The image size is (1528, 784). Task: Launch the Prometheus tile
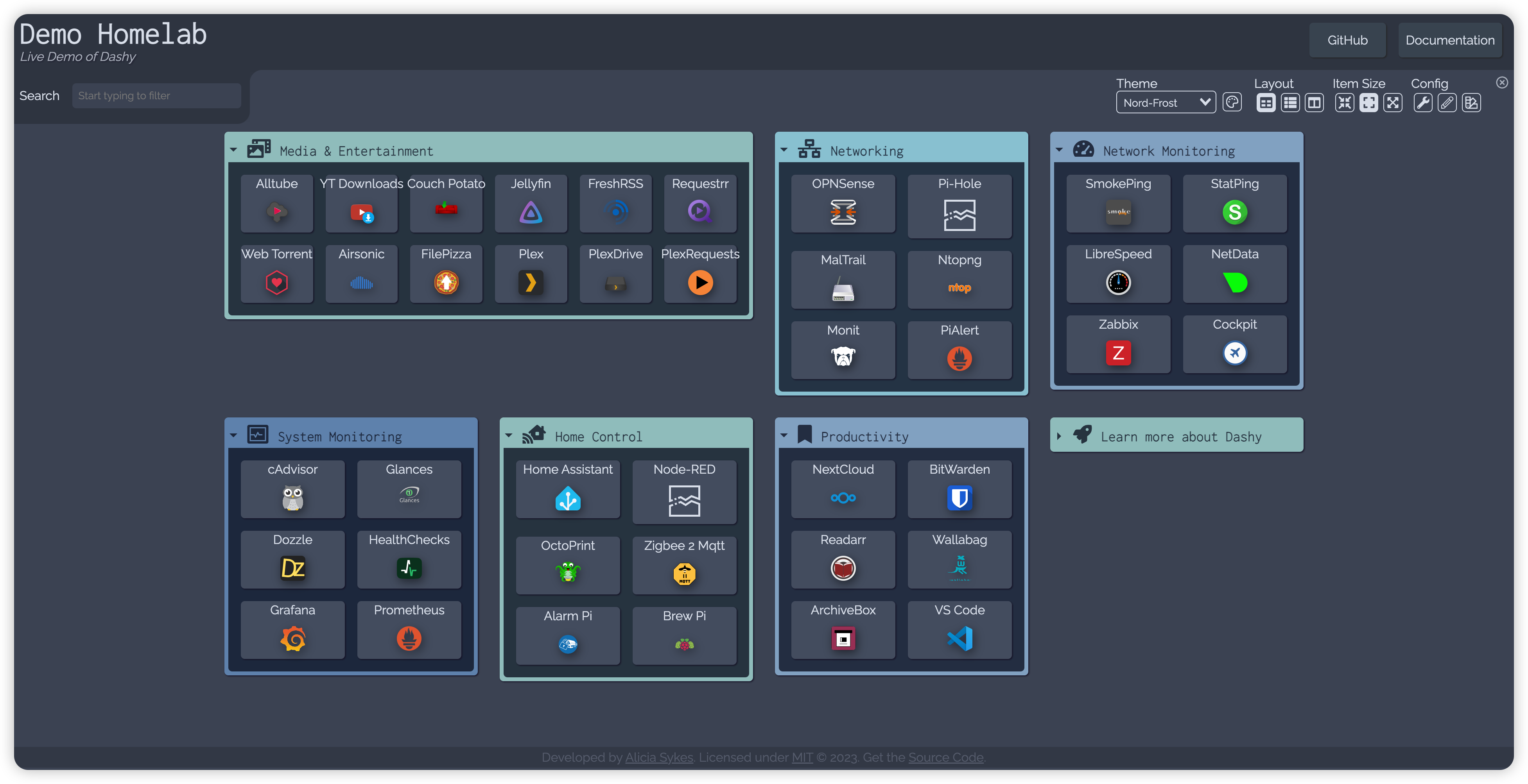click(409, 630)
